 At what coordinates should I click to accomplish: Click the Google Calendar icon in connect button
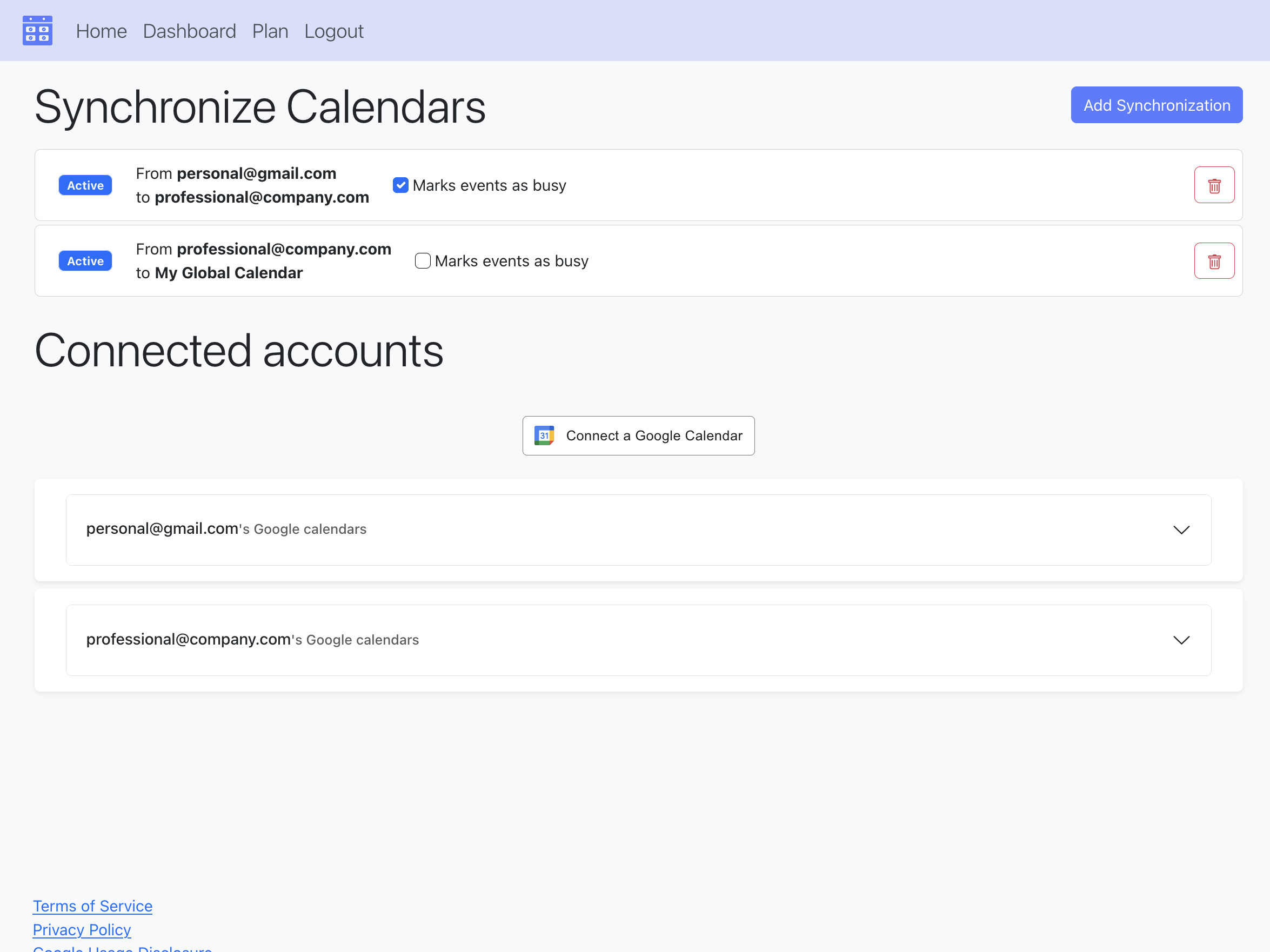[x=544, y=435]
